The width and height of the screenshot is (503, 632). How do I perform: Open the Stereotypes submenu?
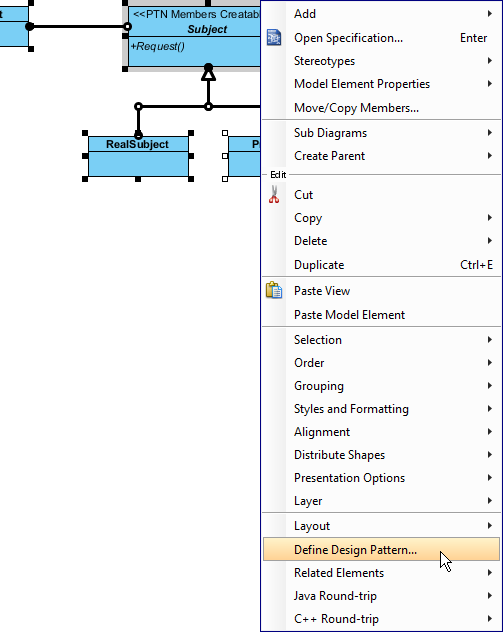click(x=381, y=61)
